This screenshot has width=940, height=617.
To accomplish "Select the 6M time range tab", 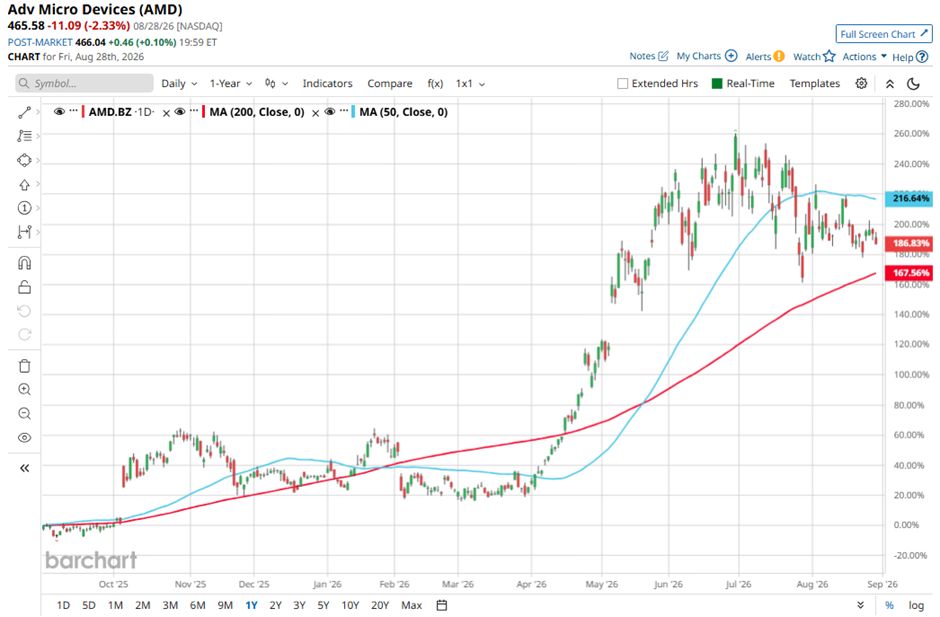I will point(197,605).
